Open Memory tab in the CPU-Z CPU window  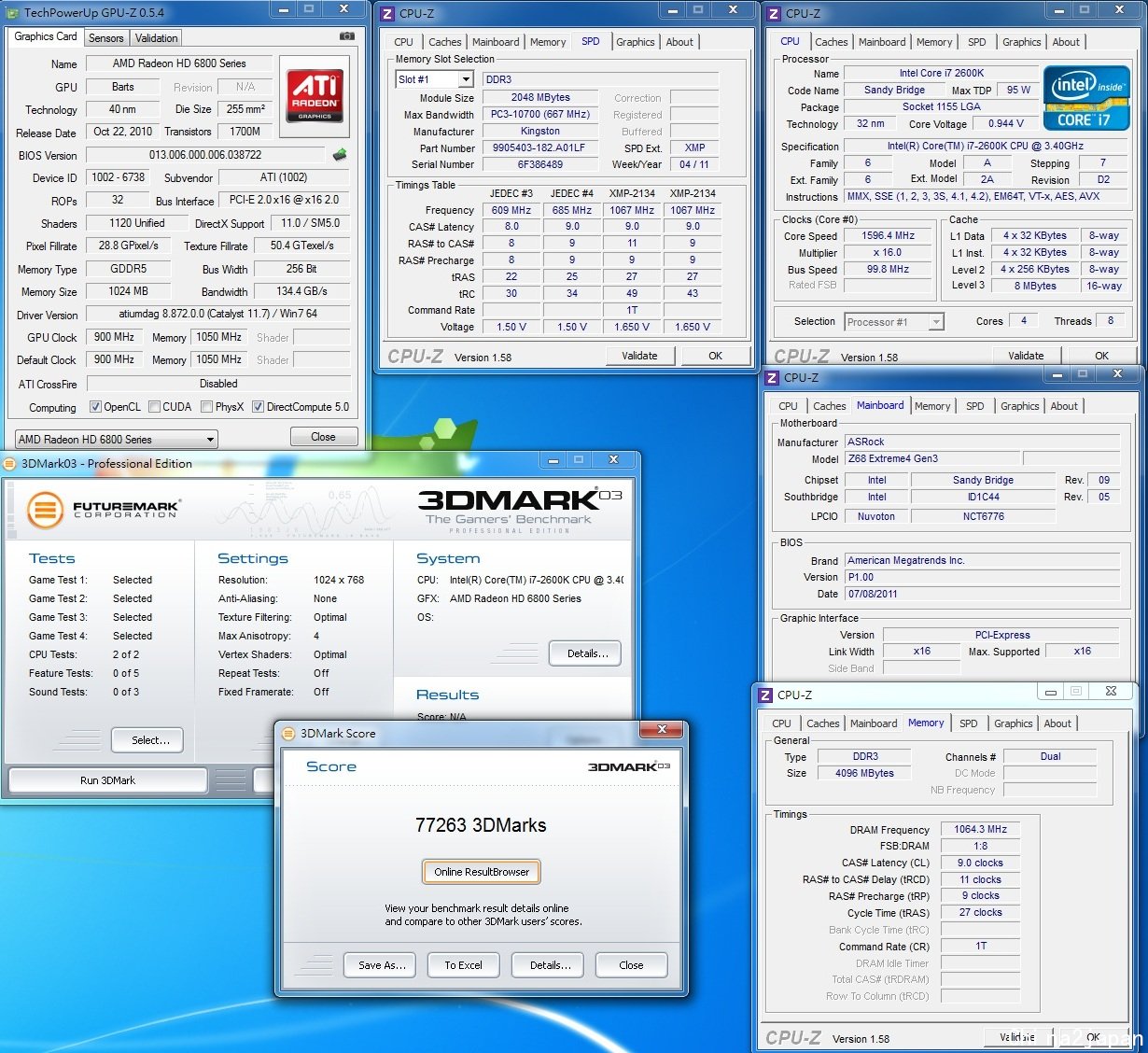click(934, 42)
